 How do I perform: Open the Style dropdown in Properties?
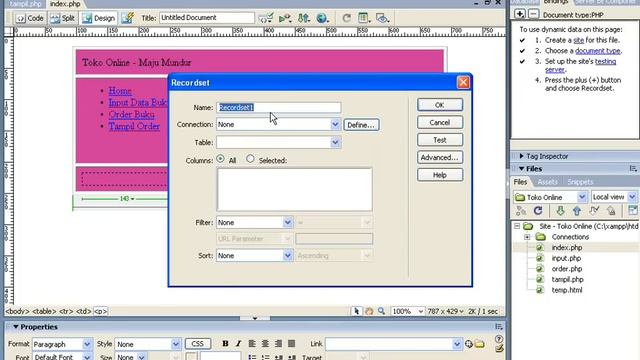pos(176,344)
